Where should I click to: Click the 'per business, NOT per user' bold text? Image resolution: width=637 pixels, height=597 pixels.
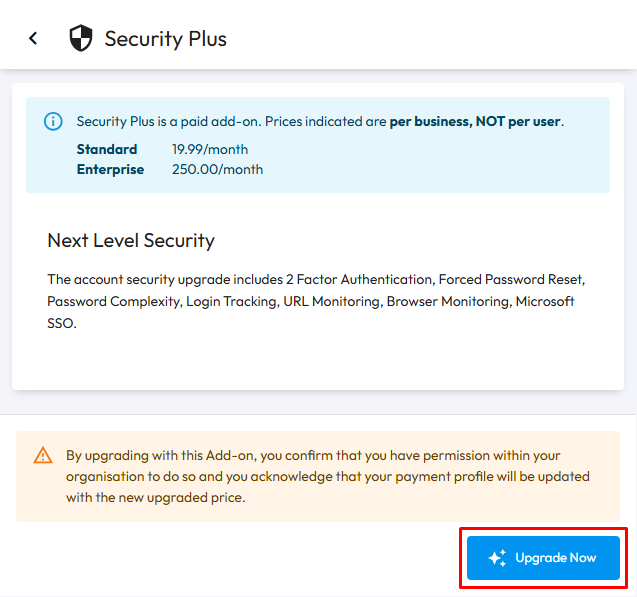[x=475, y=121]
